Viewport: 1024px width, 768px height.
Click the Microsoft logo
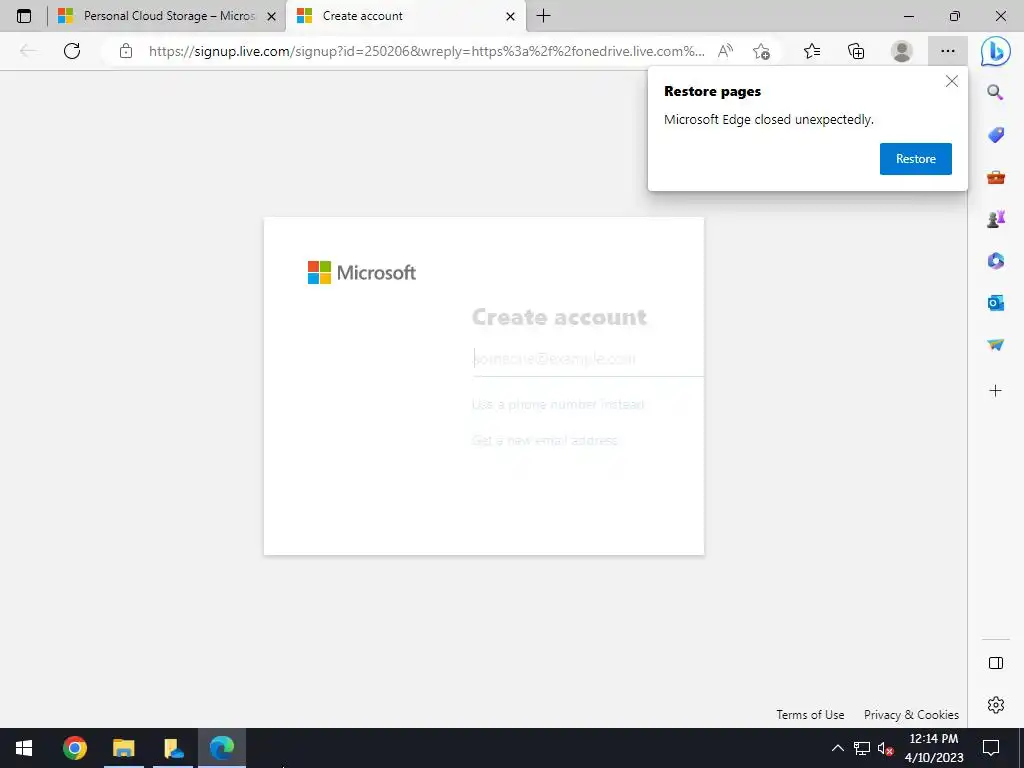[x=361, y=272]
